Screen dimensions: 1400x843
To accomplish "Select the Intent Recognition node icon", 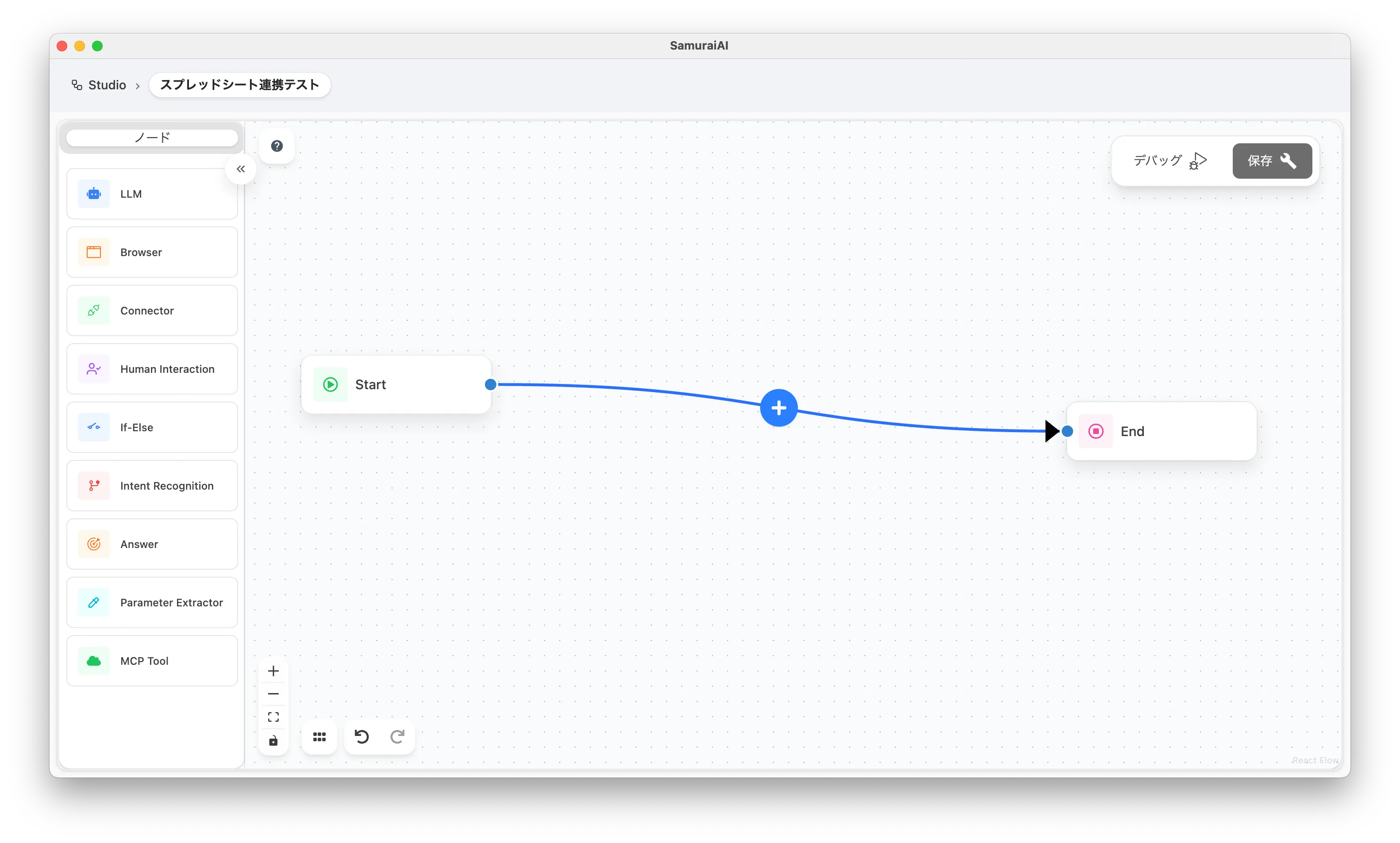I will [94, 486].
